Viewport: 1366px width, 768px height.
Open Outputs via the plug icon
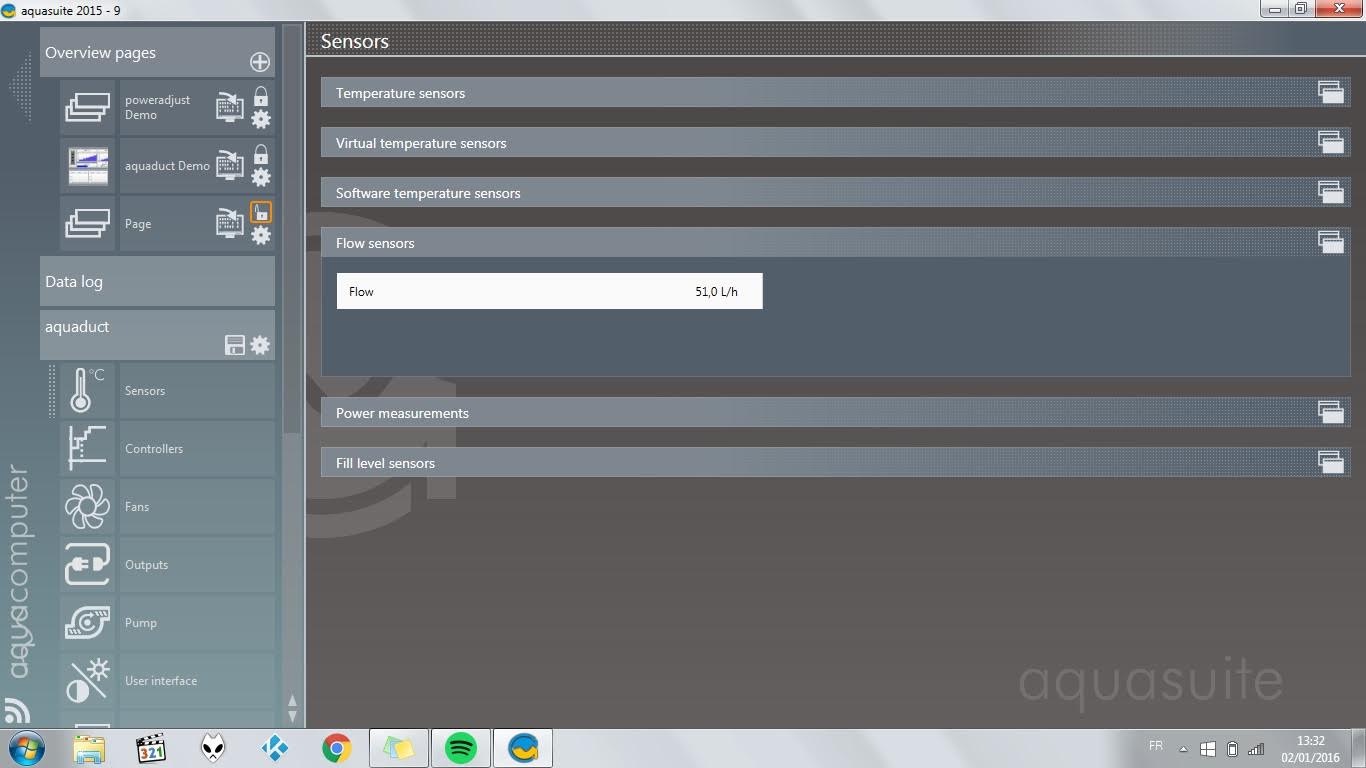tap(88, 564)
